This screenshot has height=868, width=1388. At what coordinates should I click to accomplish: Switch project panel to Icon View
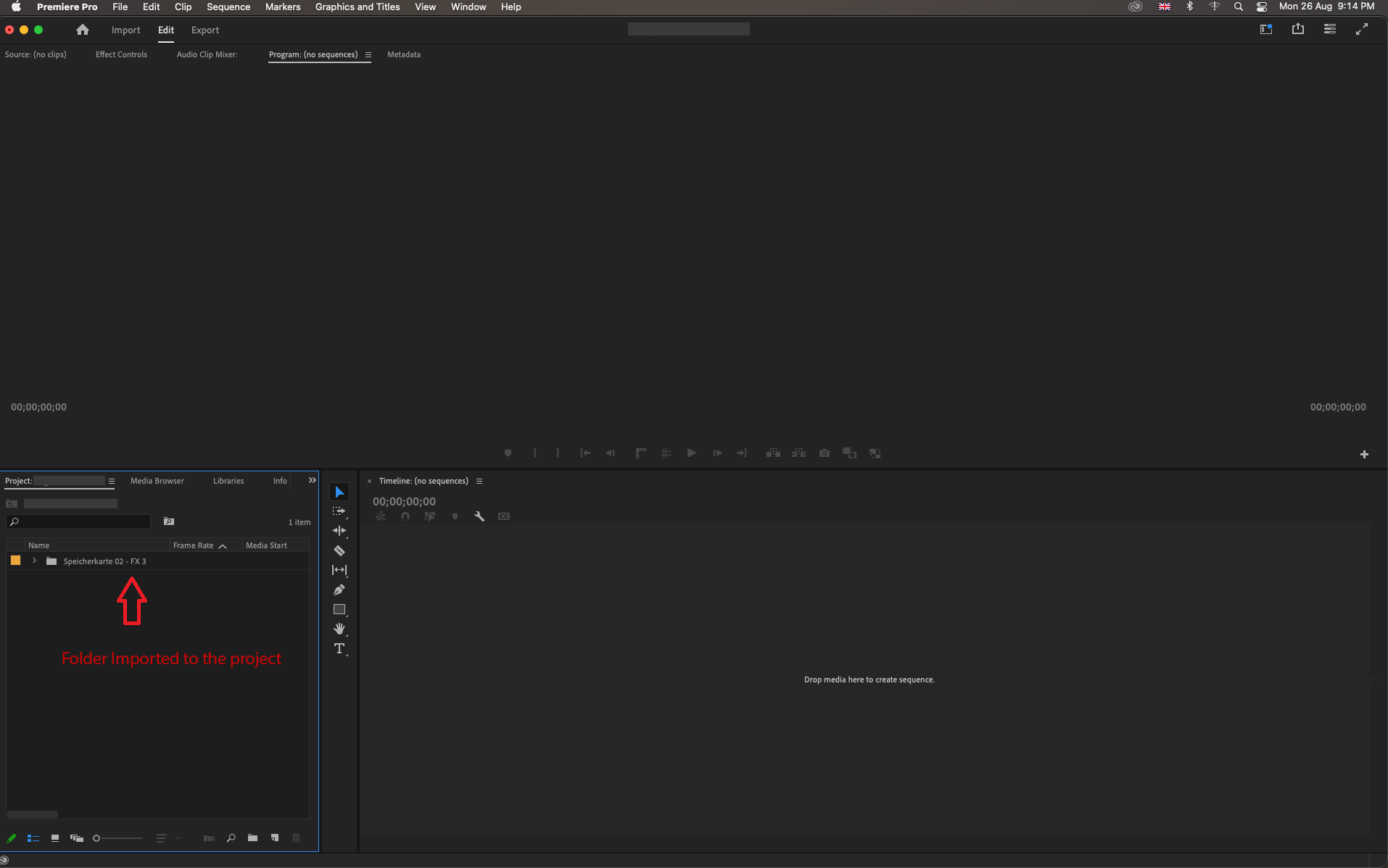coord(55,838)
